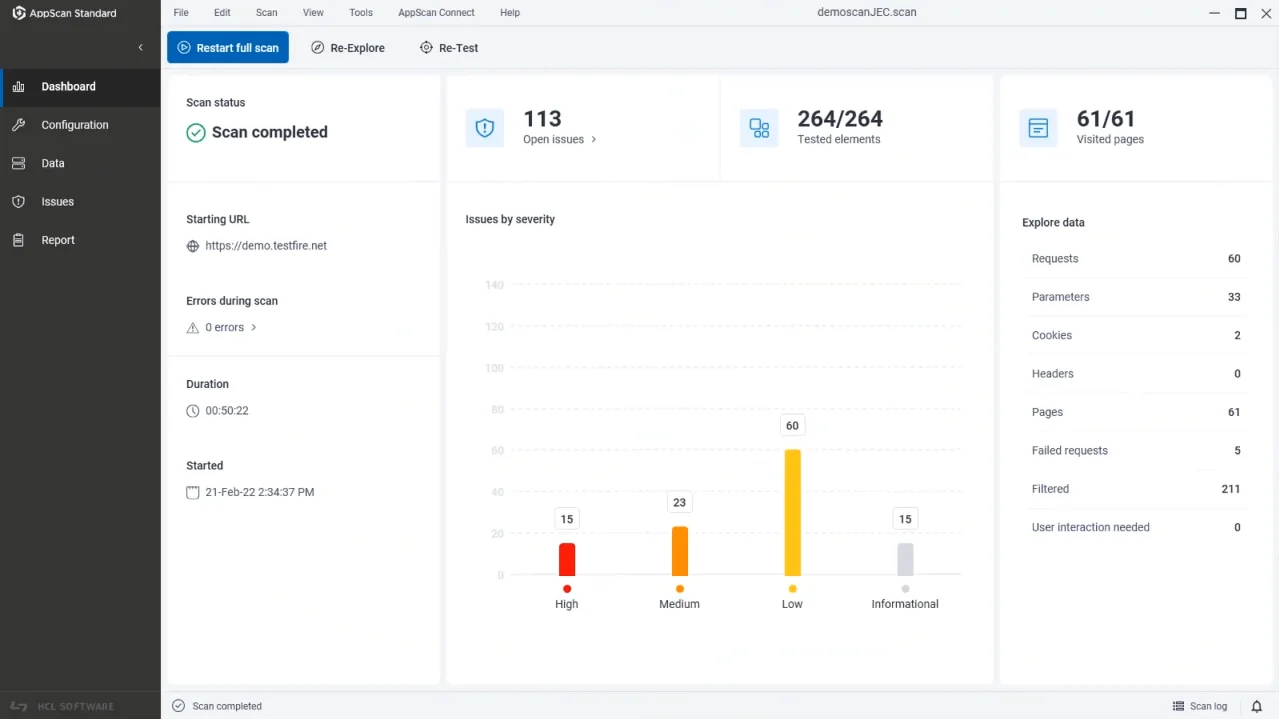This screenshot has height=719, width=1279.
Task: Open the AppScan Connect menu
Action: click(435, 12)
